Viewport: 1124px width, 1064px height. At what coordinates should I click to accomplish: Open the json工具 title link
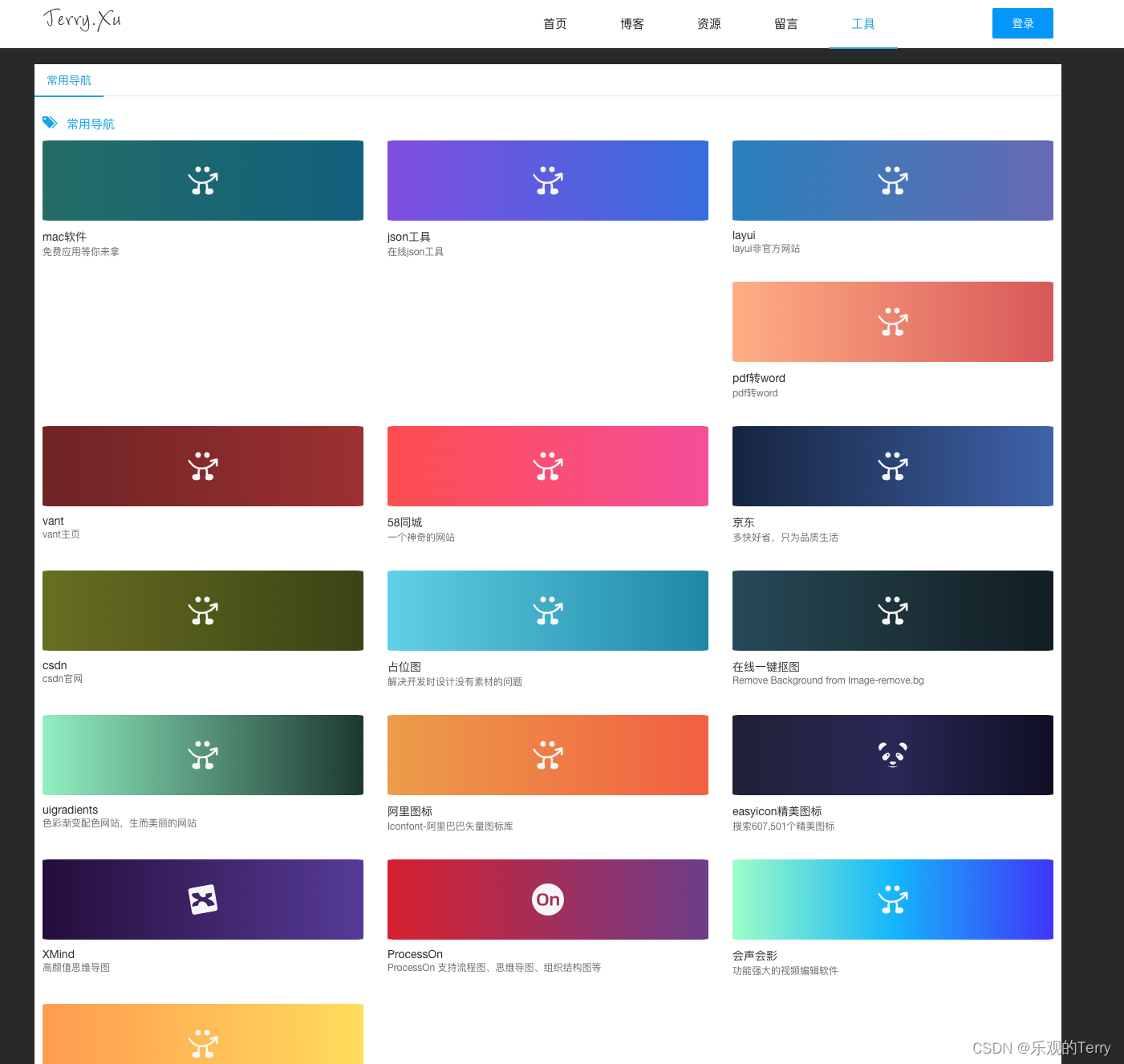click(409, 237)
